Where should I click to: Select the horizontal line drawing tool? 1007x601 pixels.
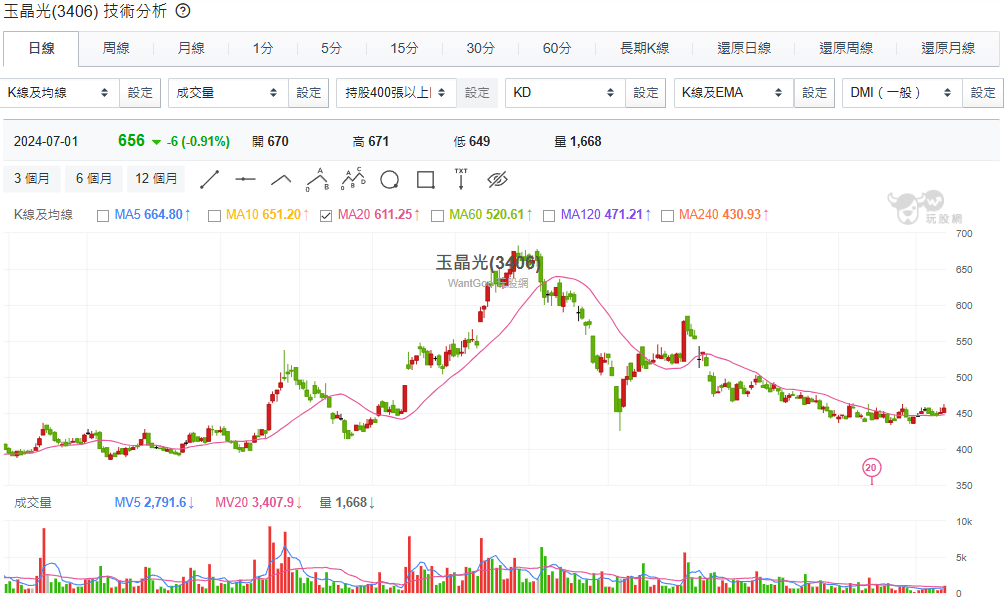coord(246,180)
